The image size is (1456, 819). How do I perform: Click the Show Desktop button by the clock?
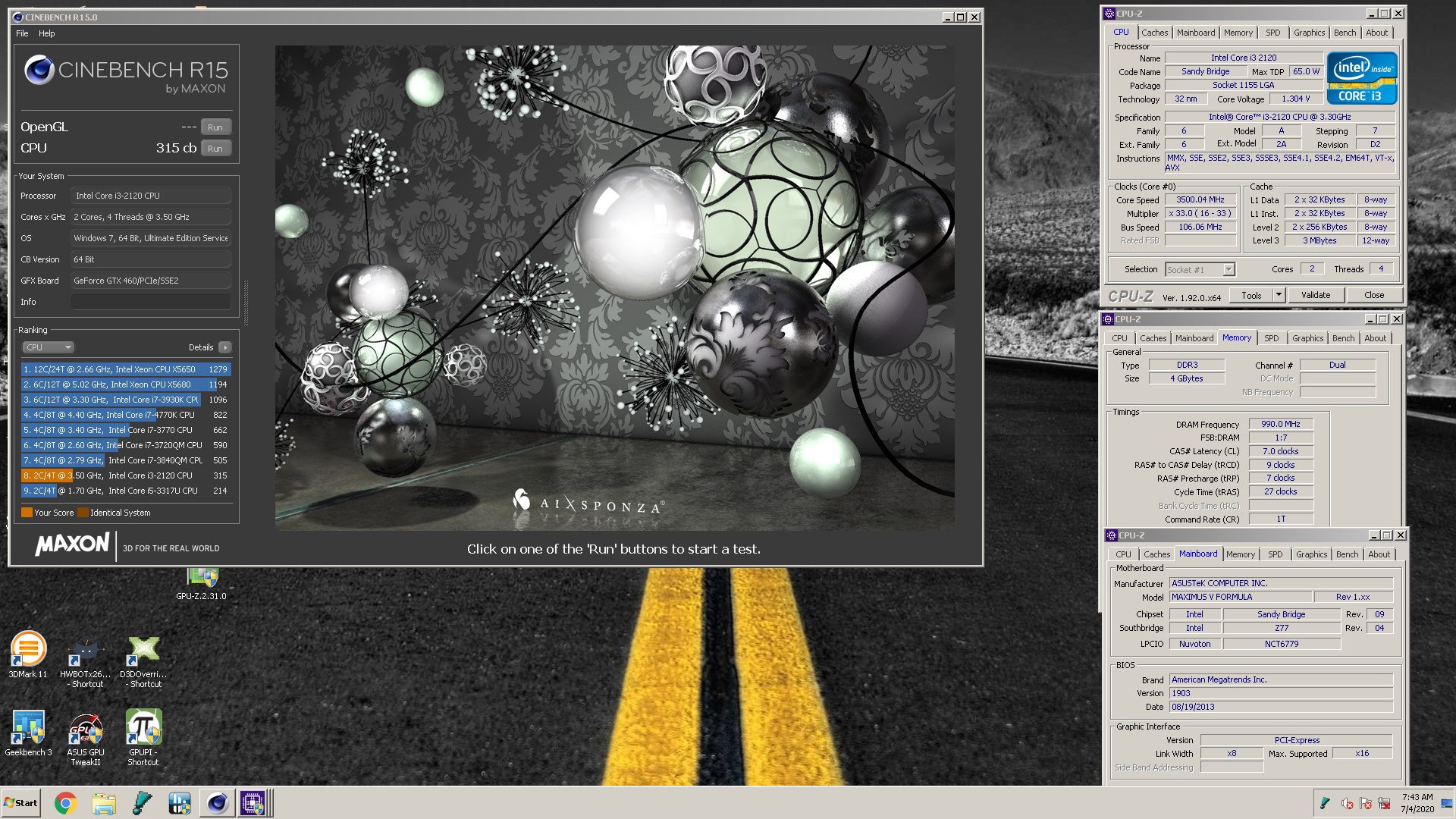(x=1448, y=803)
